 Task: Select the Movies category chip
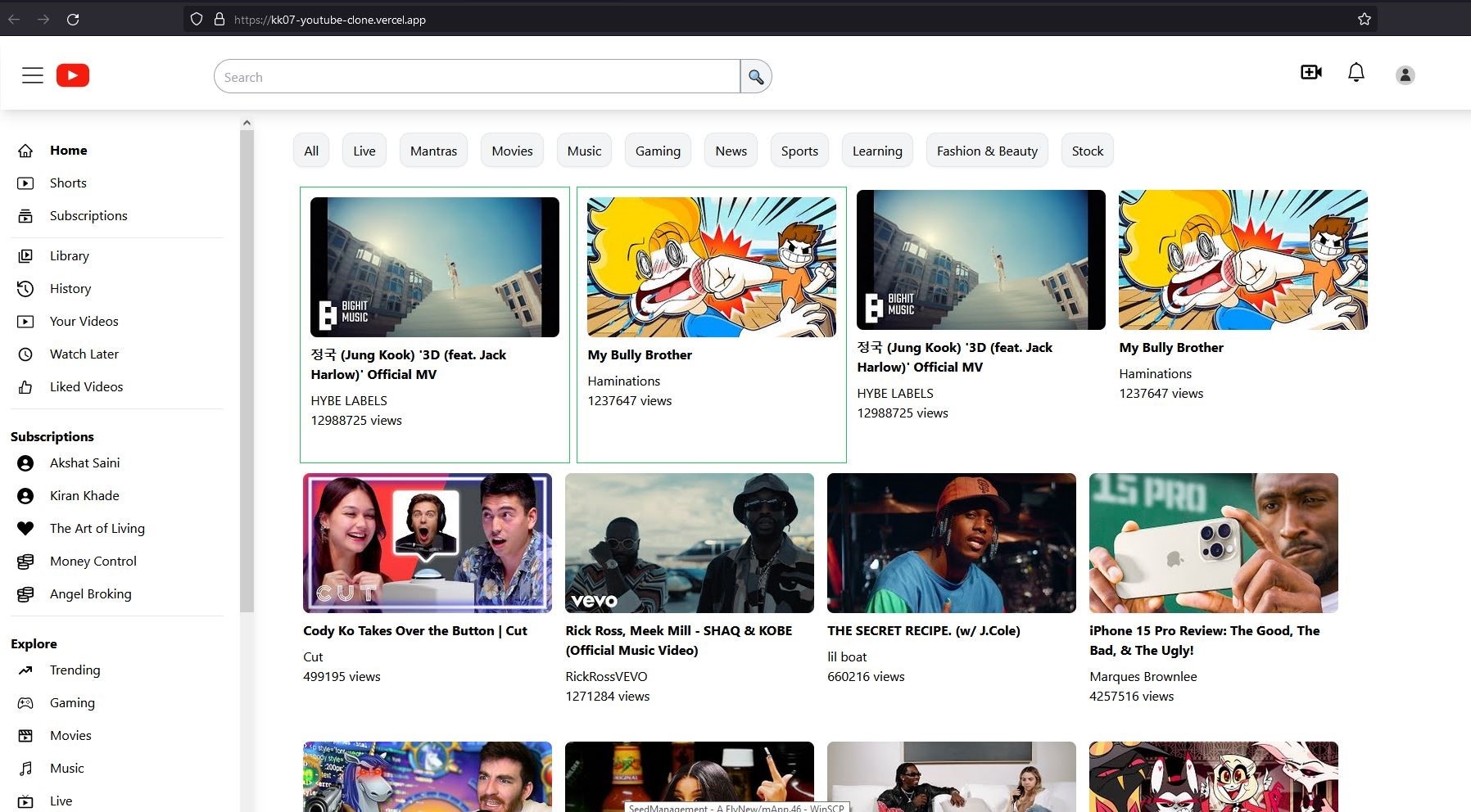pos(512,151)
